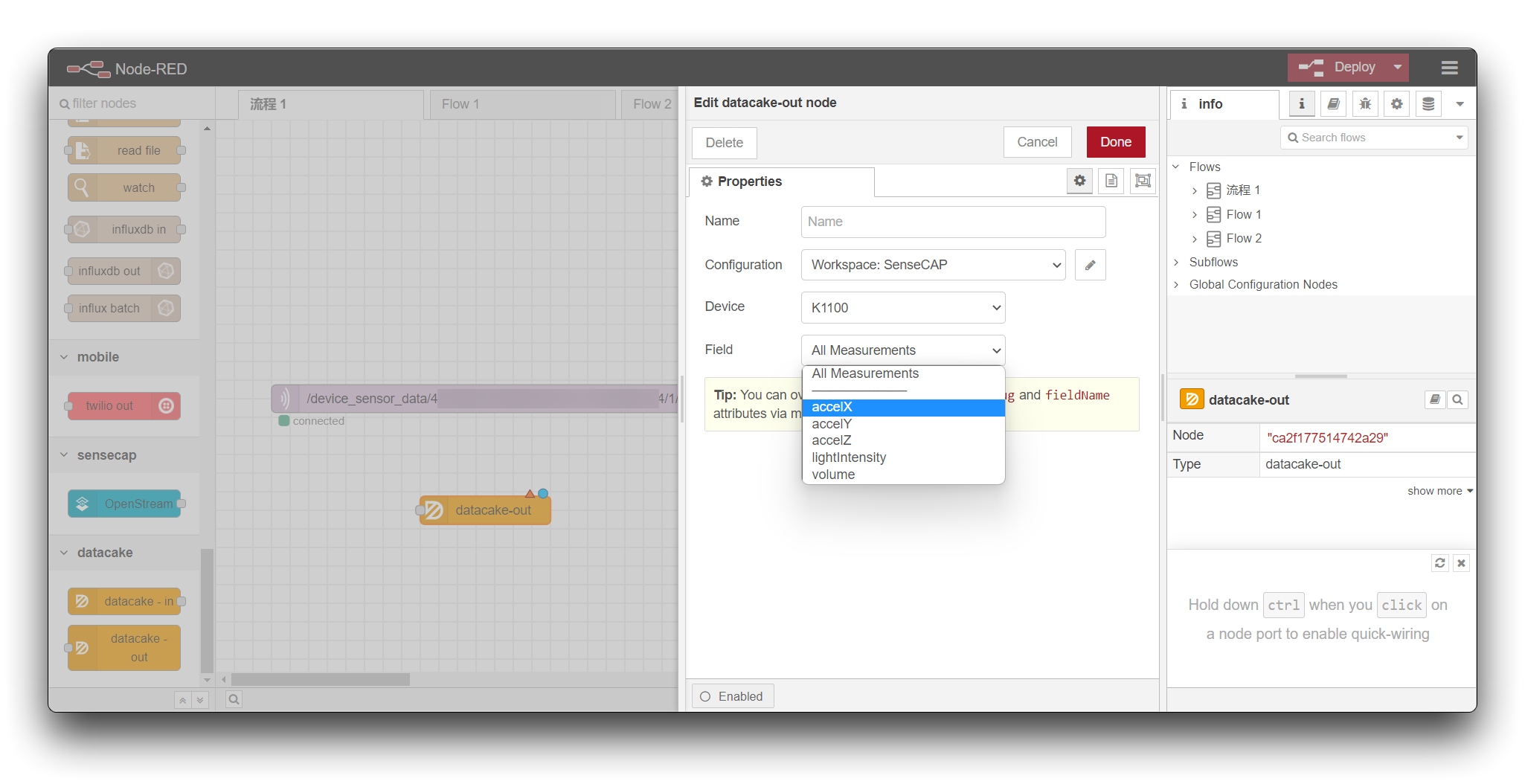Select the twilio out palette node
Screen dimensions: 1525x784
(124, 405)
